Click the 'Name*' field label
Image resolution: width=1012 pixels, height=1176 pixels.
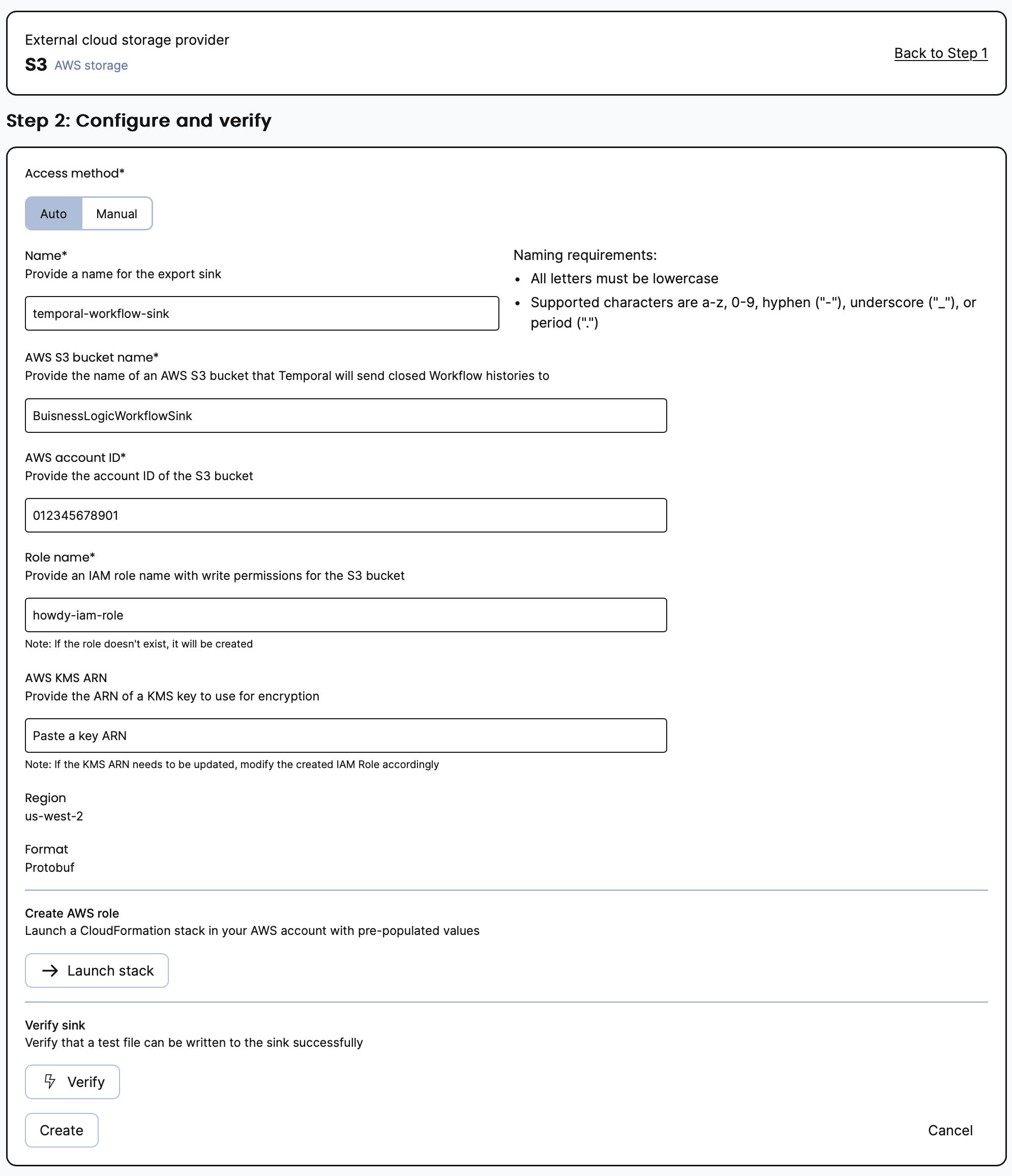[46, 255]
